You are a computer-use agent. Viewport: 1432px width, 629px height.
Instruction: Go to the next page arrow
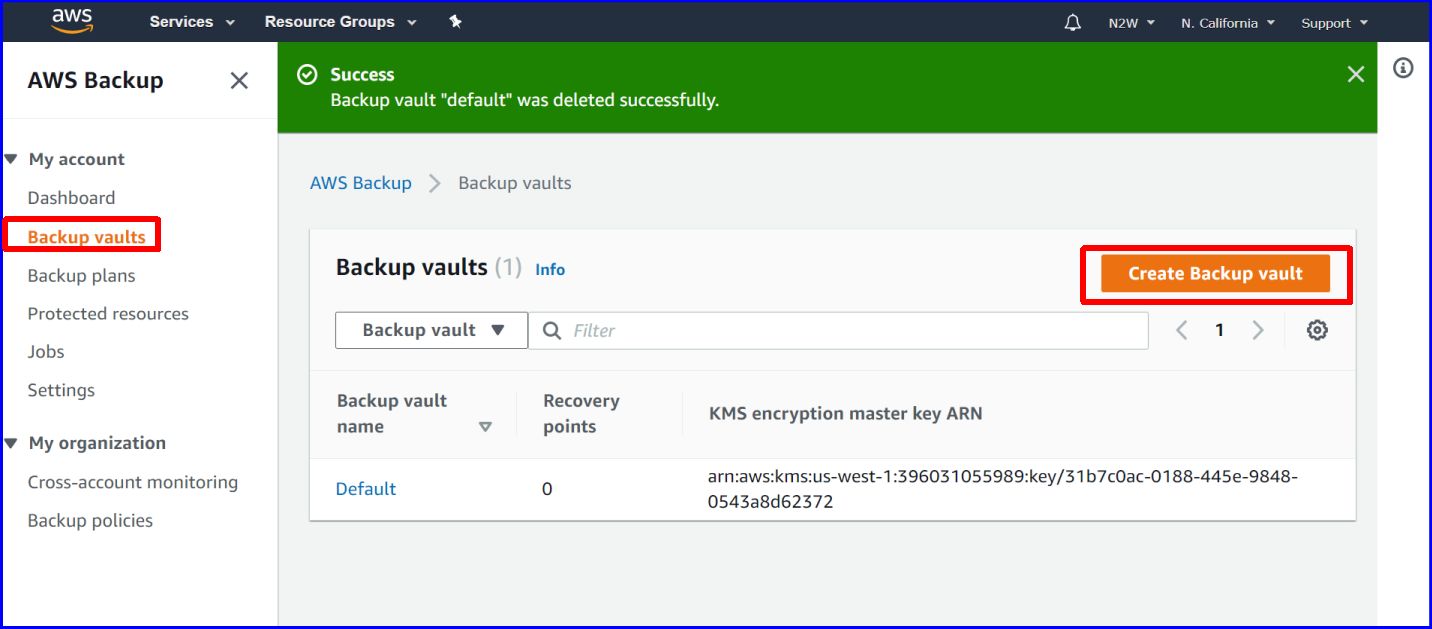[1258, 330]
